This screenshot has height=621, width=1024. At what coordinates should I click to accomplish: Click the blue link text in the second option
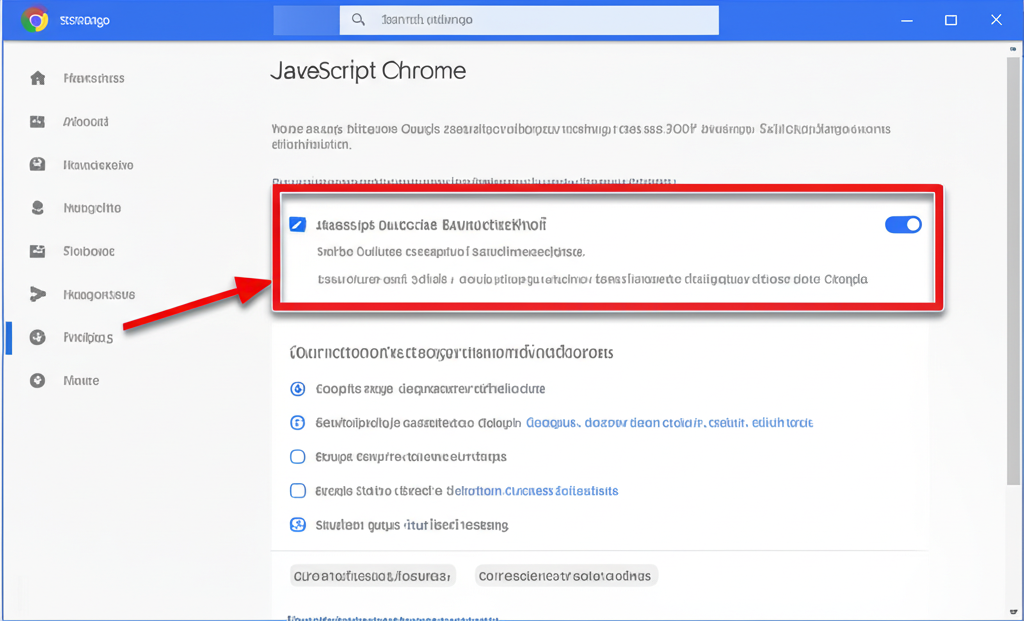point(669,423)
